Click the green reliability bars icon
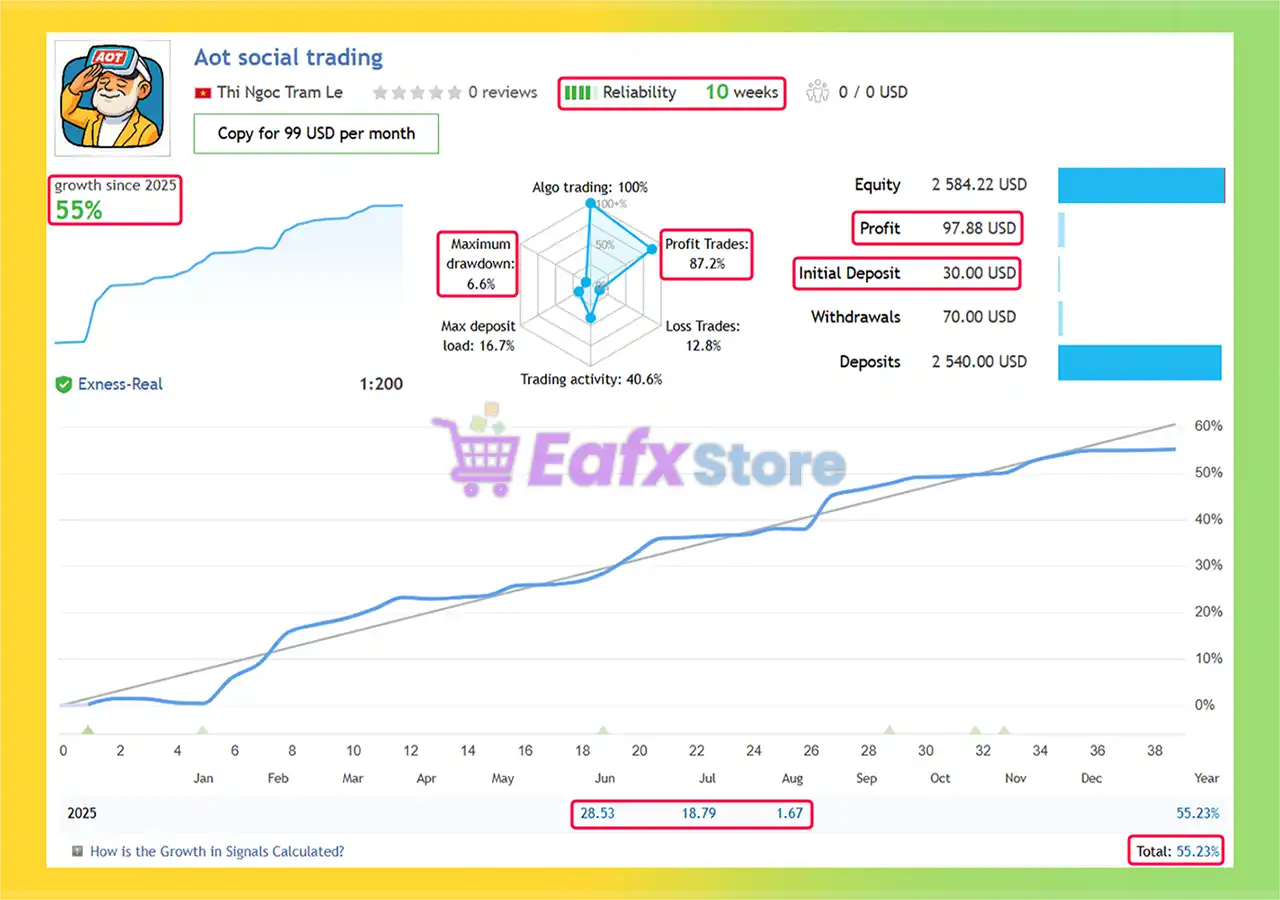 [580, 93]
